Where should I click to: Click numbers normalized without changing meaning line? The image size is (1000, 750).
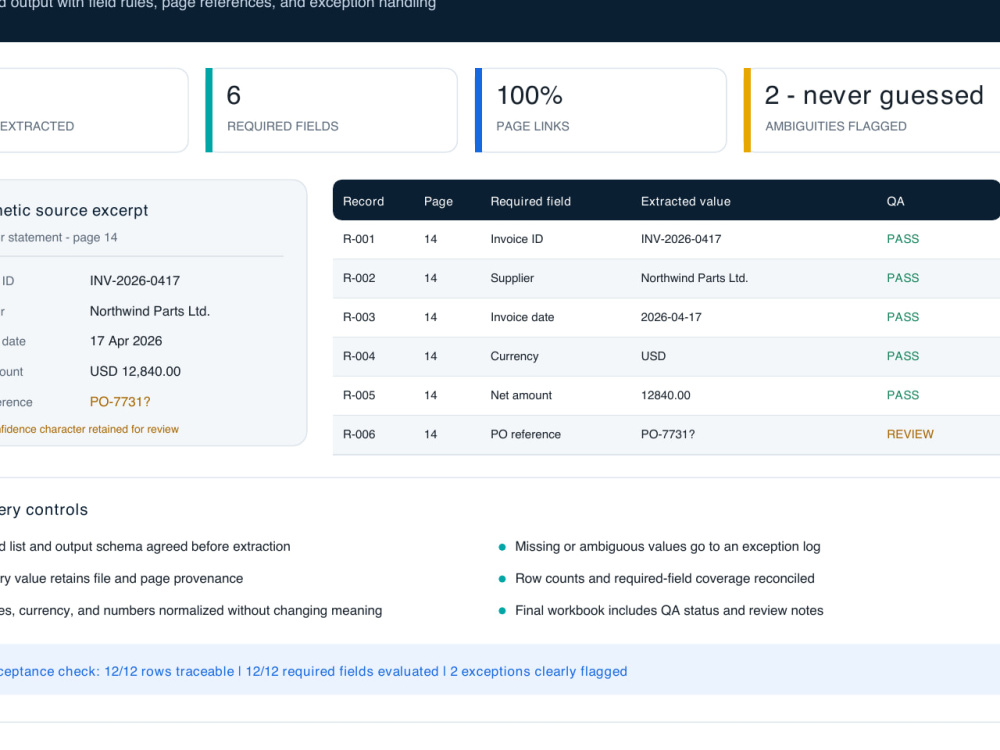coord(191,610)
